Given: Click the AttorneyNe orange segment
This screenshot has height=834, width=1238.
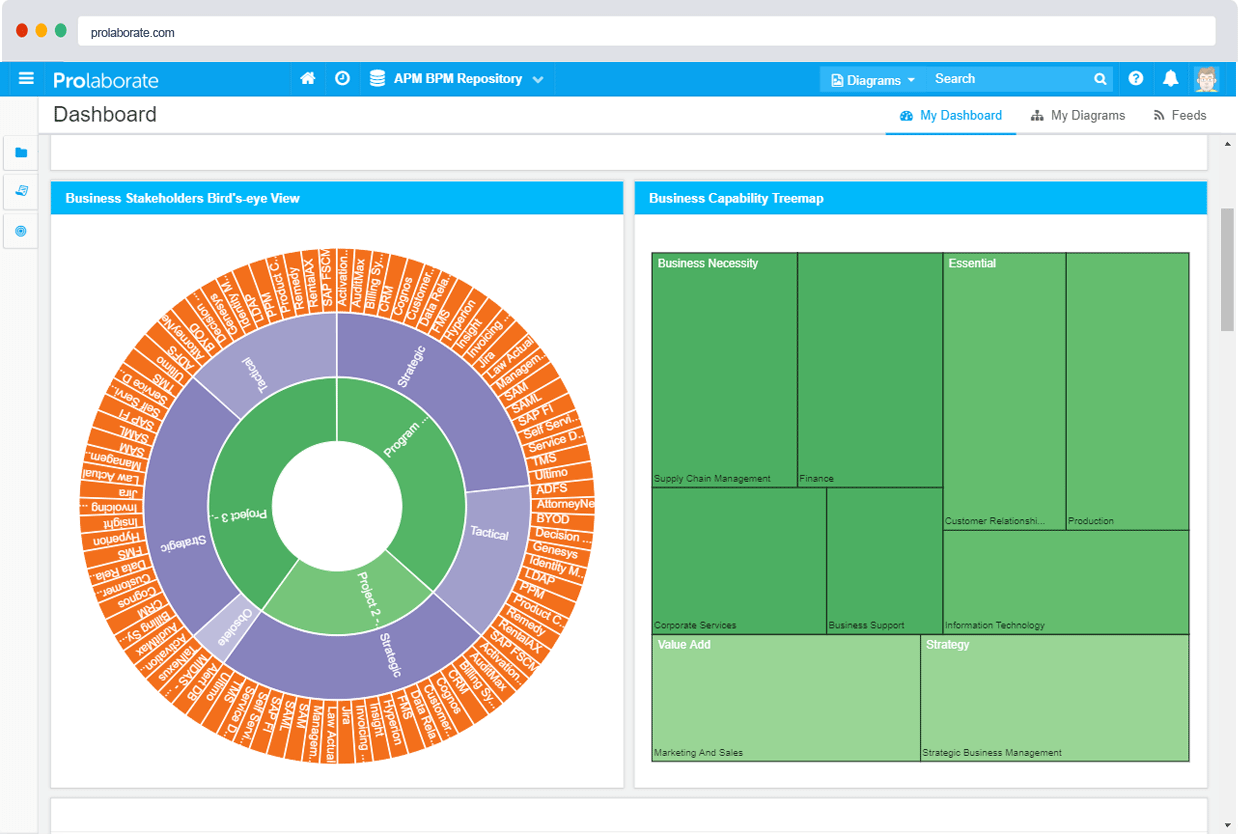Looking at the screenshot, I should pos(565,504).
